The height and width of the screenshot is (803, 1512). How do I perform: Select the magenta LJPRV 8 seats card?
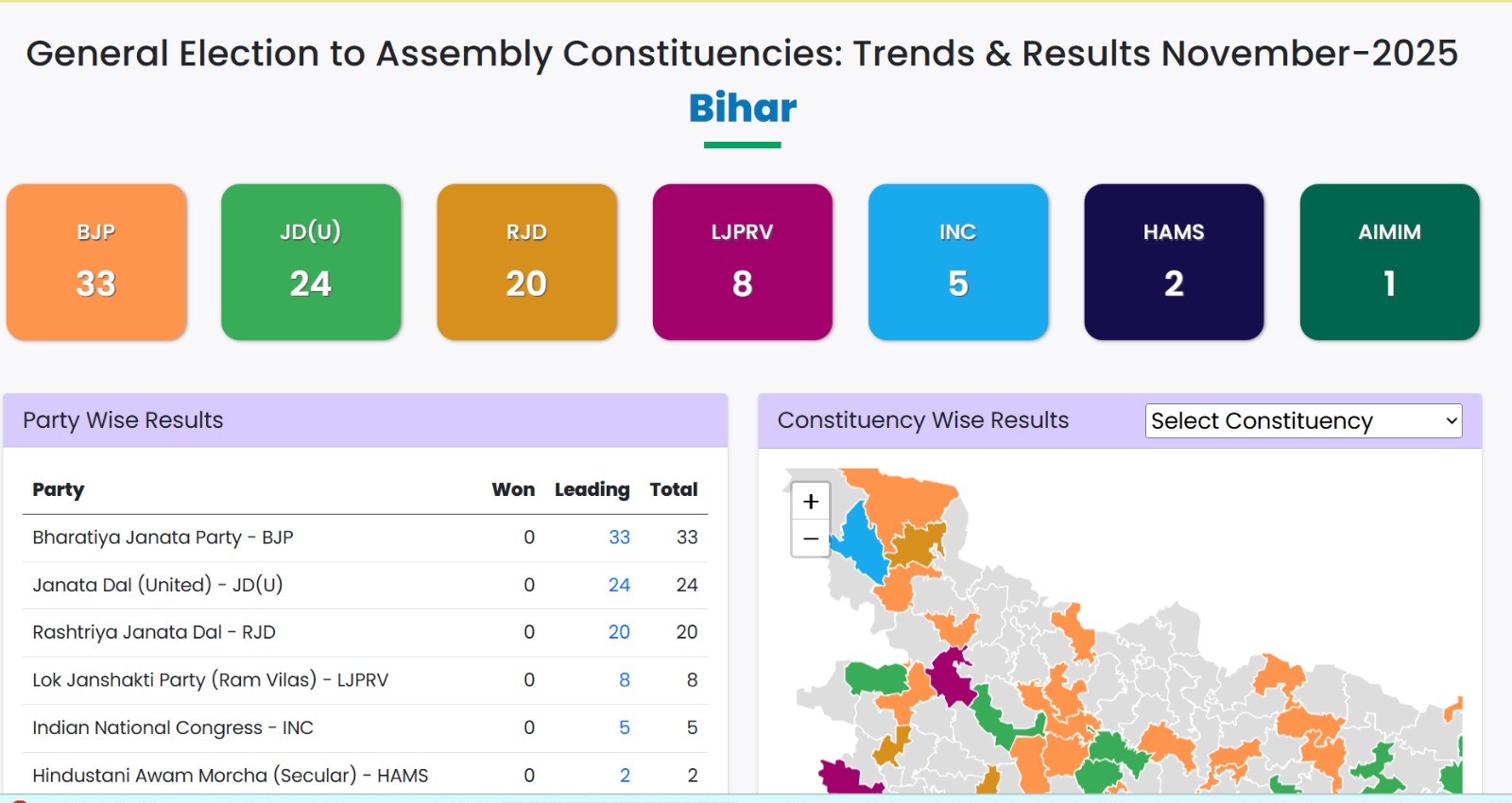pos(742,262)
